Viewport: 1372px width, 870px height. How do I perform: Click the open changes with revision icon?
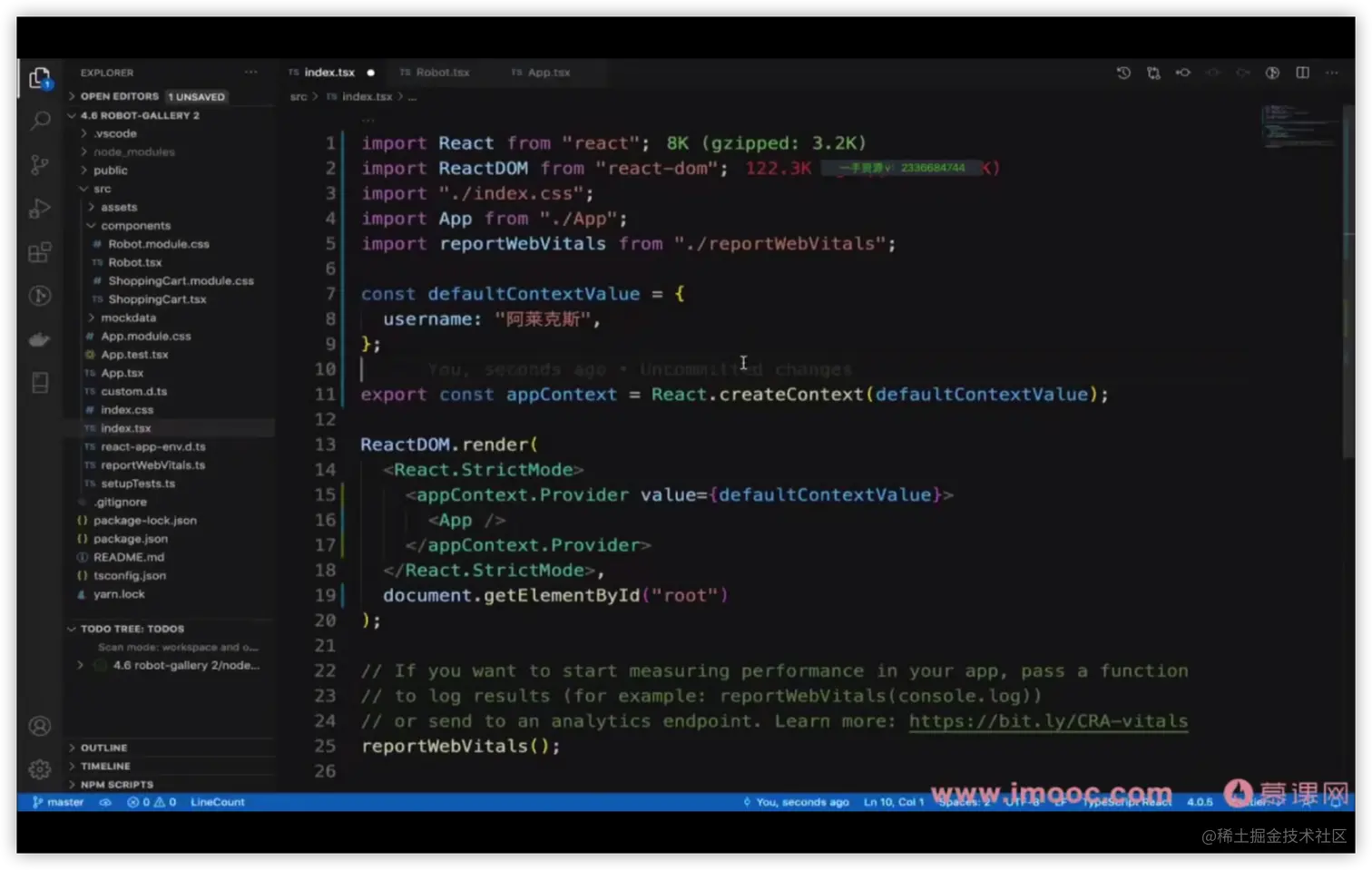point(1183,73)
